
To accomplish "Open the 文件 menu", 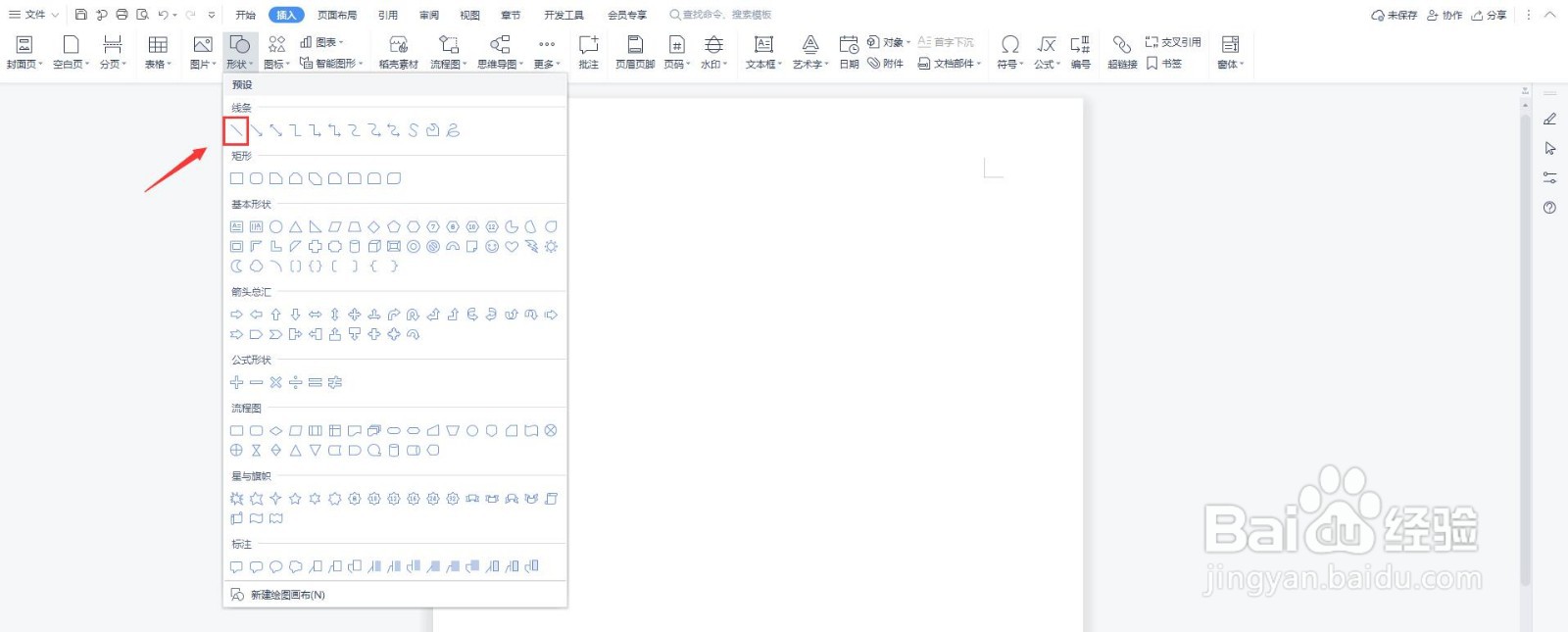I will (33, 15).
